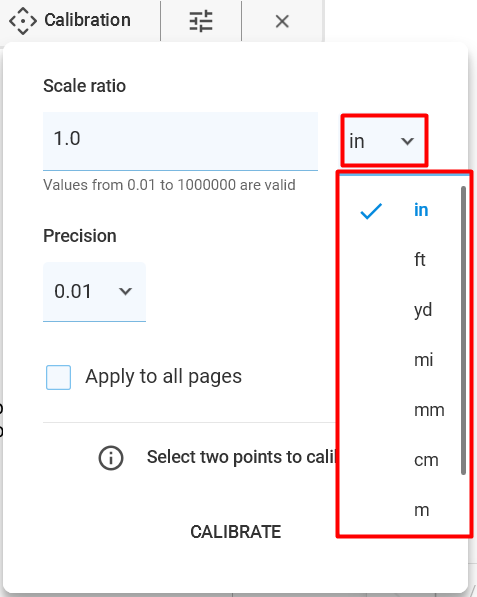Screen dimensions: 477x597
Task: Enable Apply to all pages checkbox
Action: click(58, 377)
